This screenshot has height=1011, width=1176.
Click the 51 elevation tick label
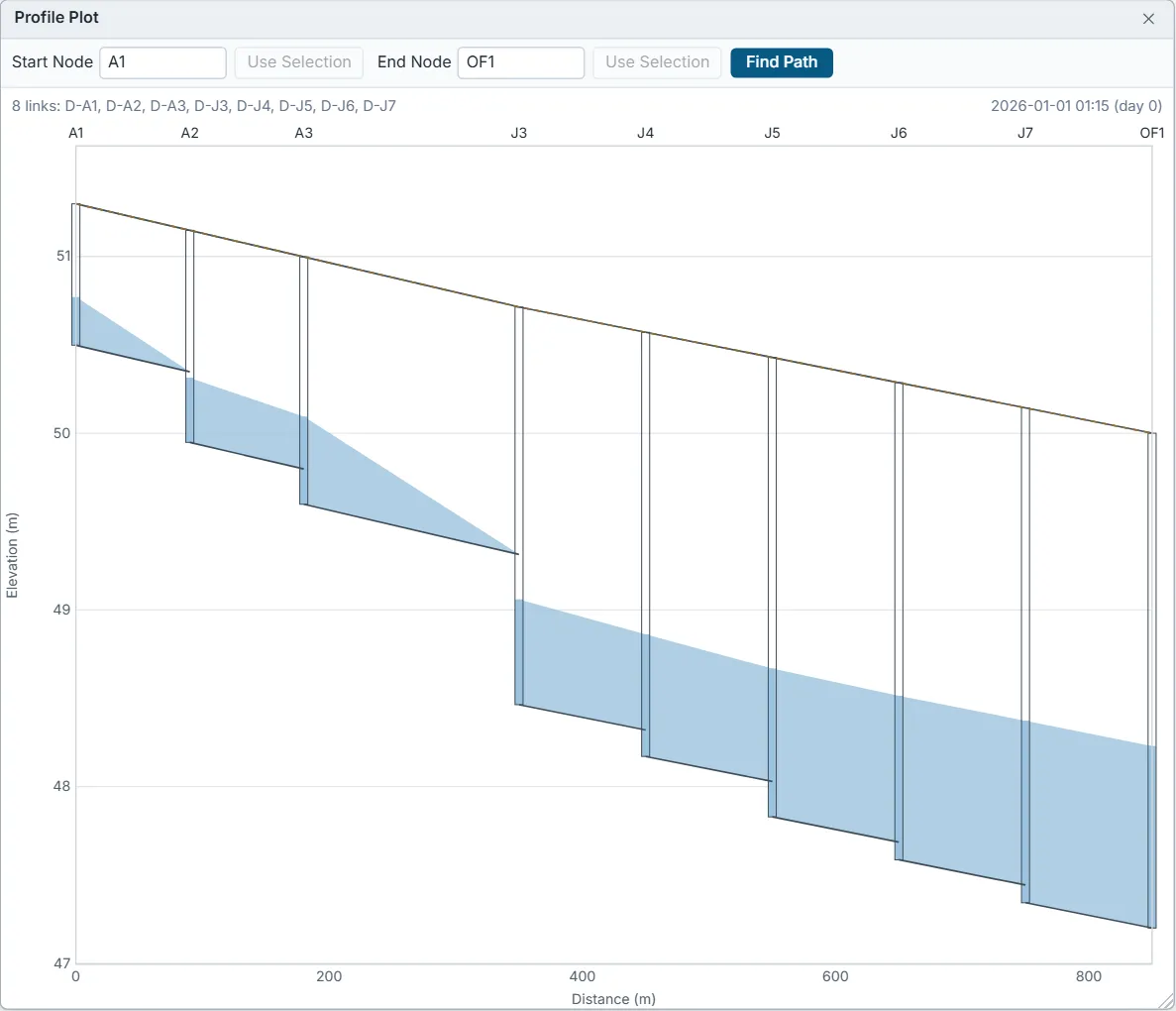click(x=63, y=256)
